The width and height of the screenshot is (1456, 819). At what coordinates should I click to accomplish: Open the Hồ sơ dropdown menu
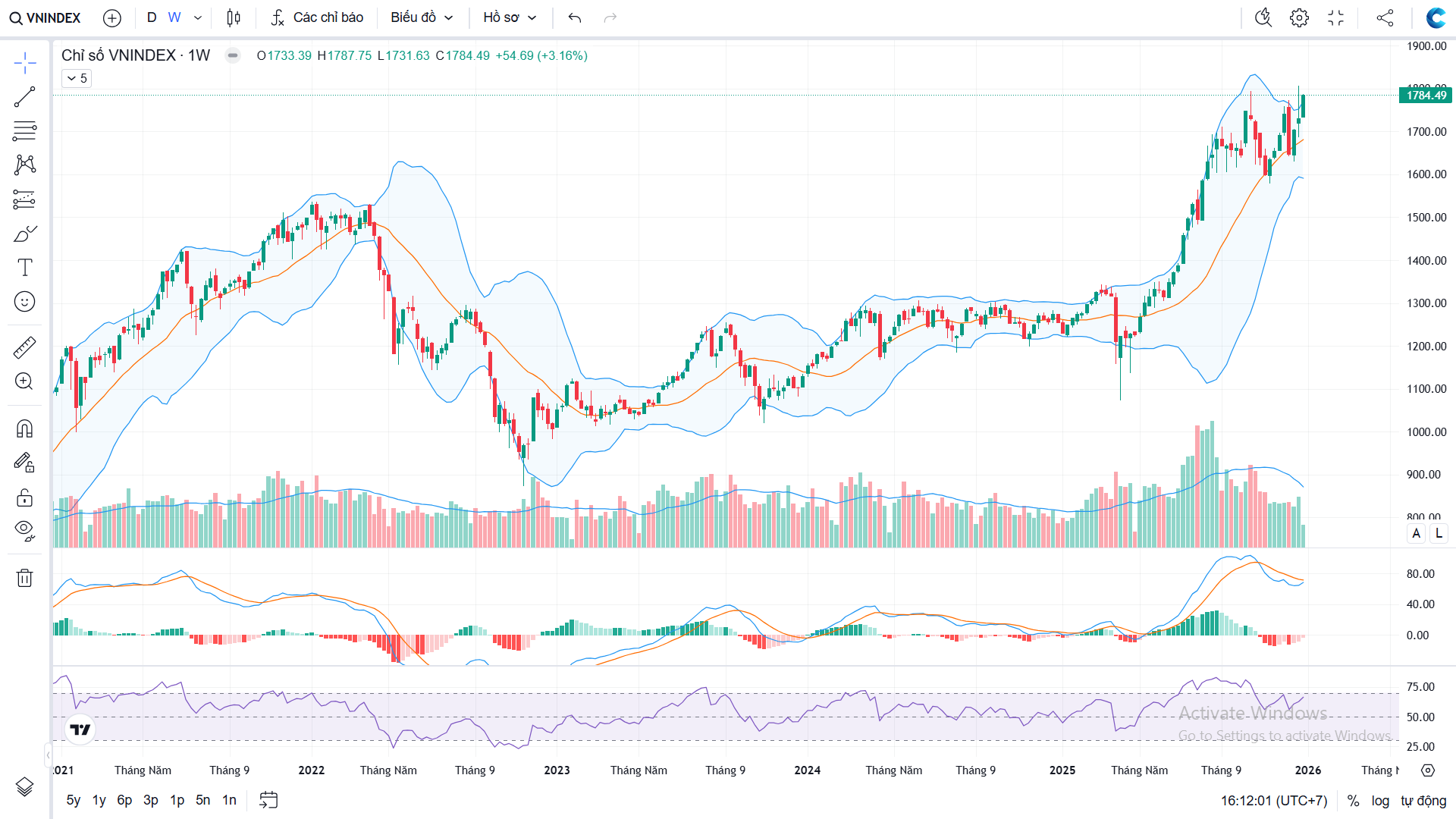[x=510, y=17]
